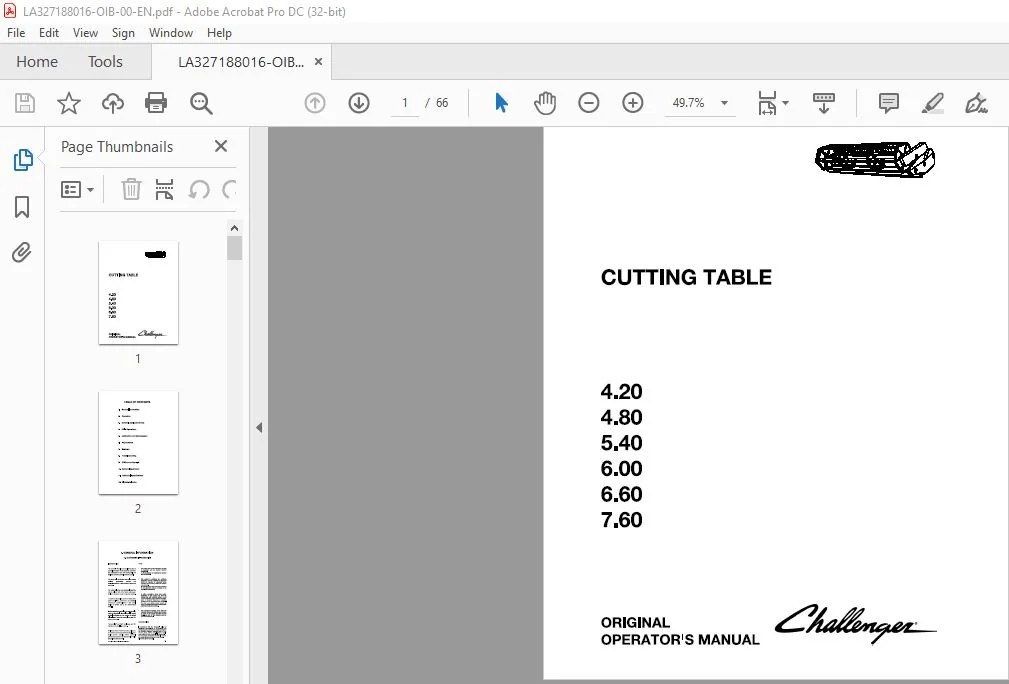Image resolution: width=1009 pixels, height=684 pixels.
Task: Click the page number input field
Action: [x=405, y=103]
